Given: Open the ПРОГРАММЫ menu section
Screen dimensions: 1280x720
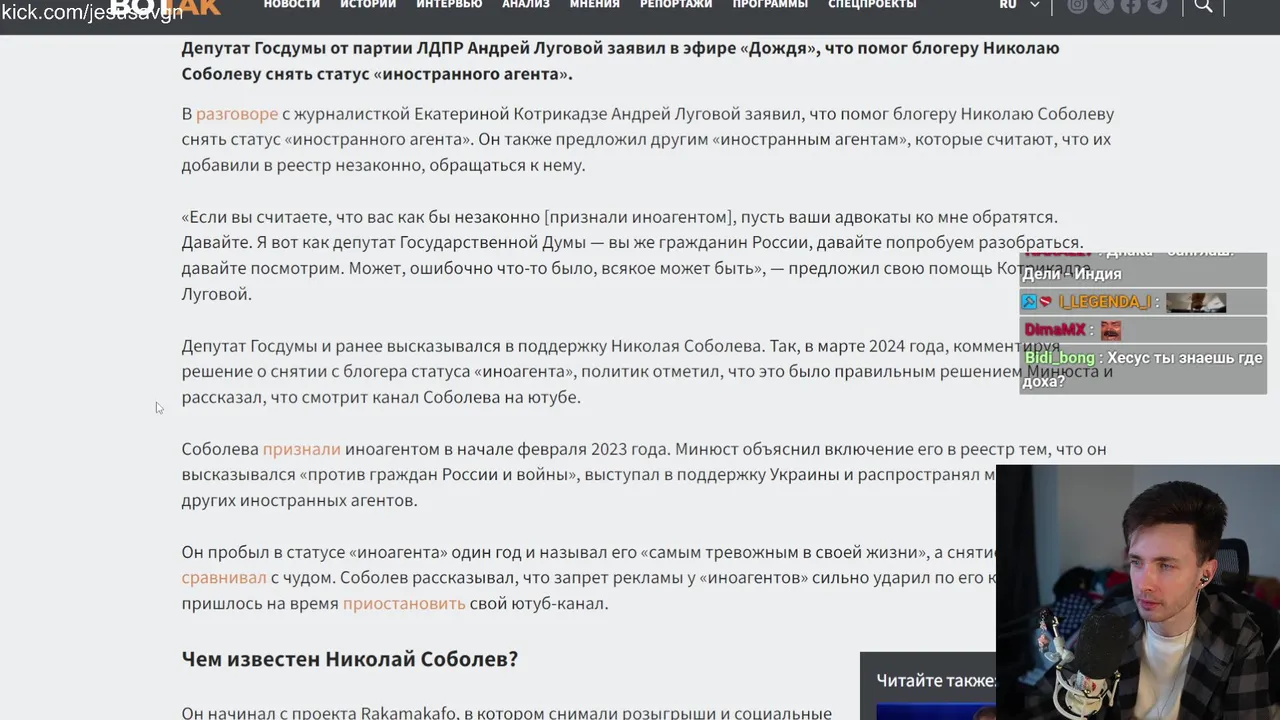Looking at the screenshot, I should click(770, 5).
